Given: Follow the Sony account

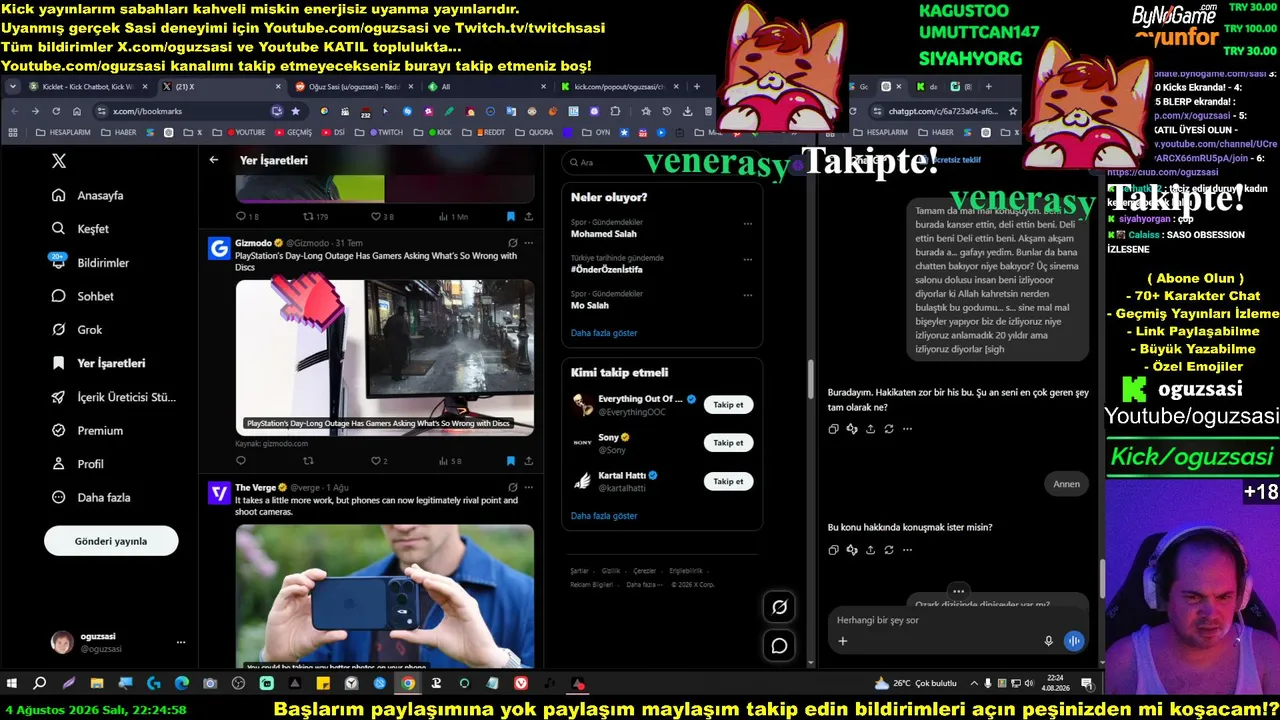Looking at the screenshot, I should click(x=728, y=443).
